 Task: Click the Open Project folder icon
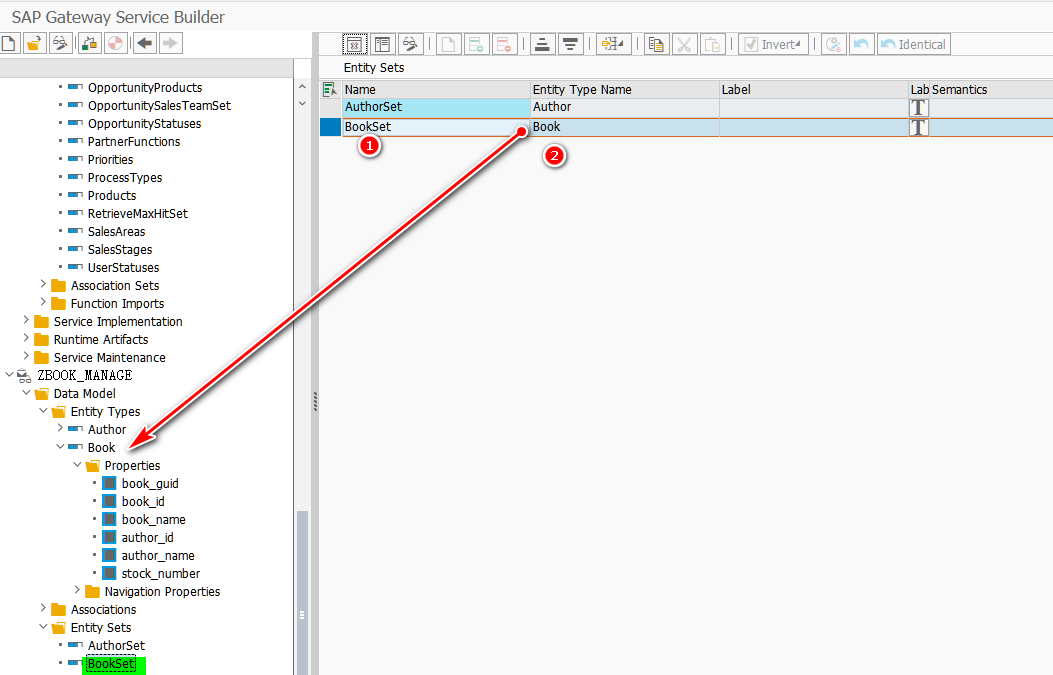34,44
